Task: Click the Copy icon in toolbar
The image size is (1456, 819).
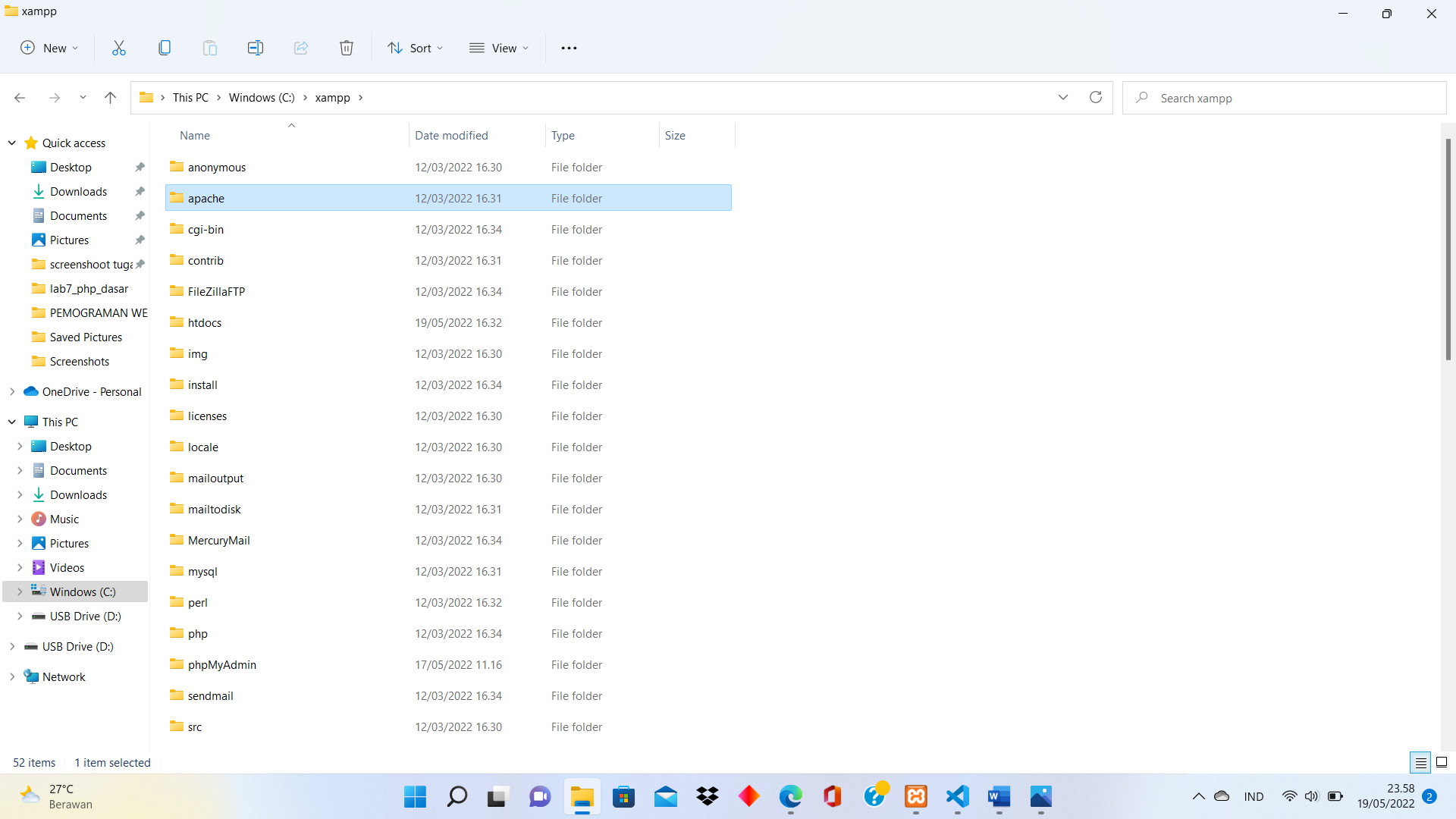Action: tap(165, 48)
